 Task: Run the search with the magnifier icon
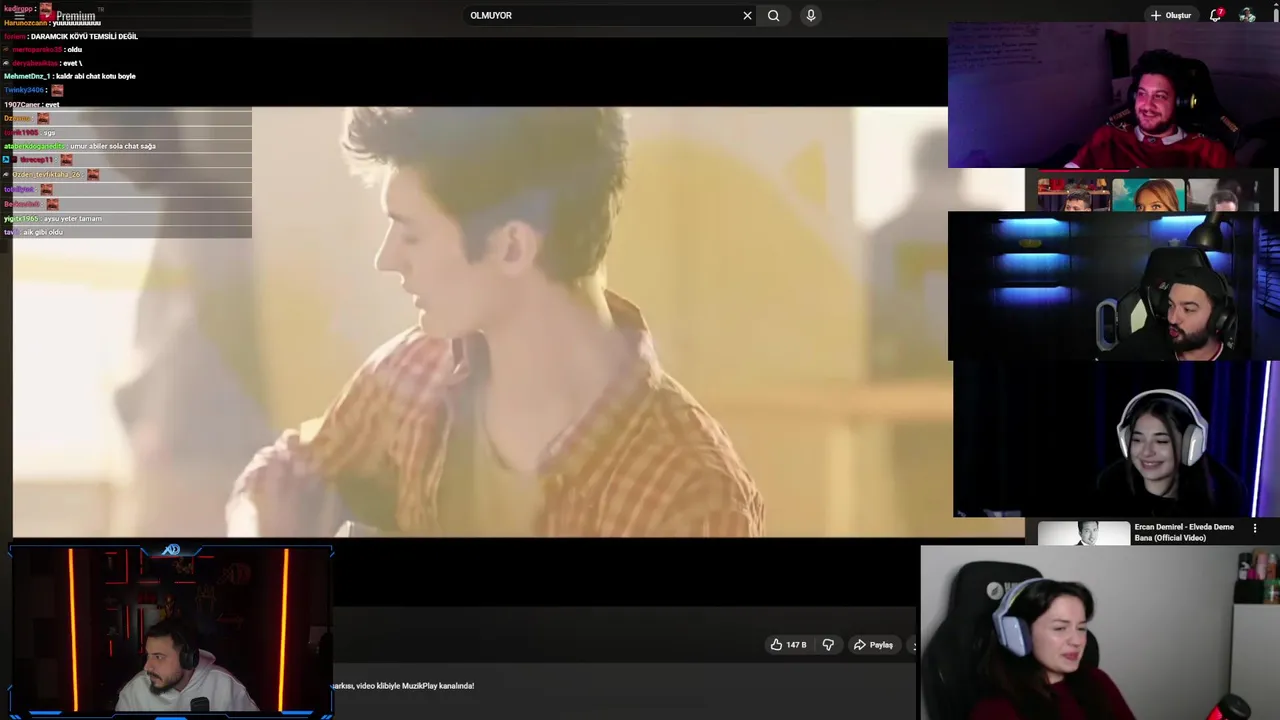(x=773, y=16)
